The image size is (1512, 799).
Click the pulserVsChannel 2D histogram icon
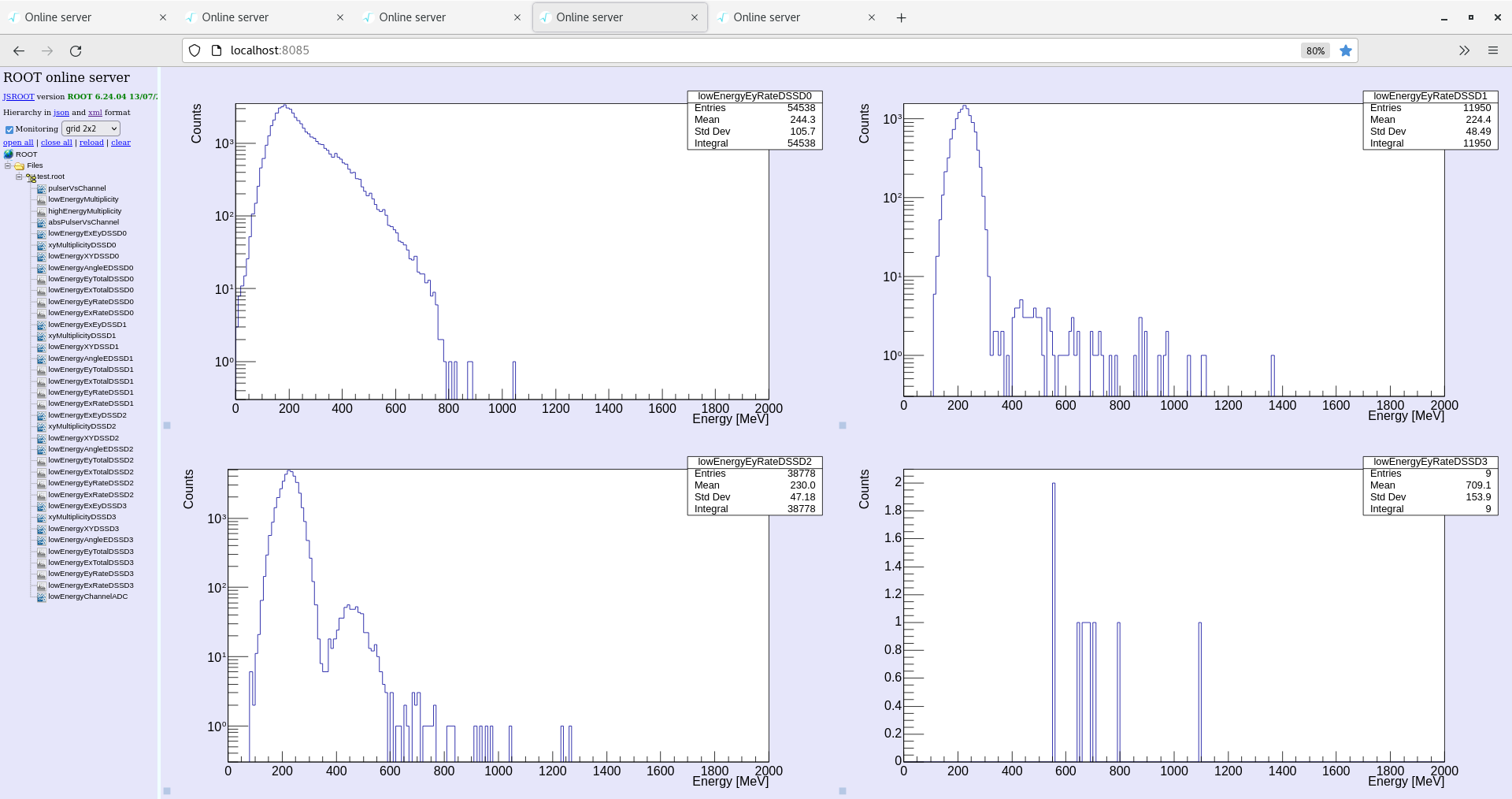coord(42,188)
